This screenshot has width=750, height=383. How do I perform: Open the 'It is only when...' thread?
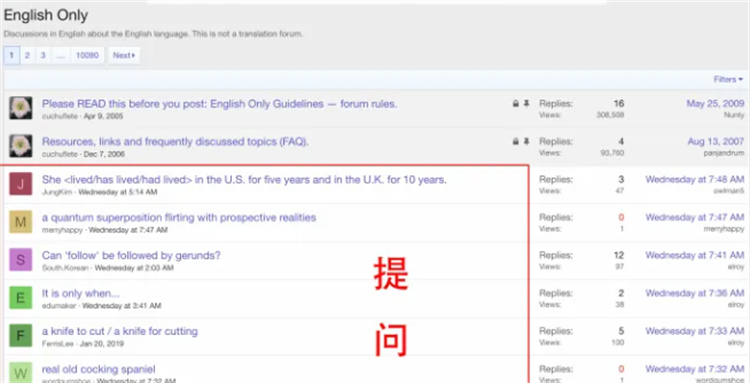[81, 294]
